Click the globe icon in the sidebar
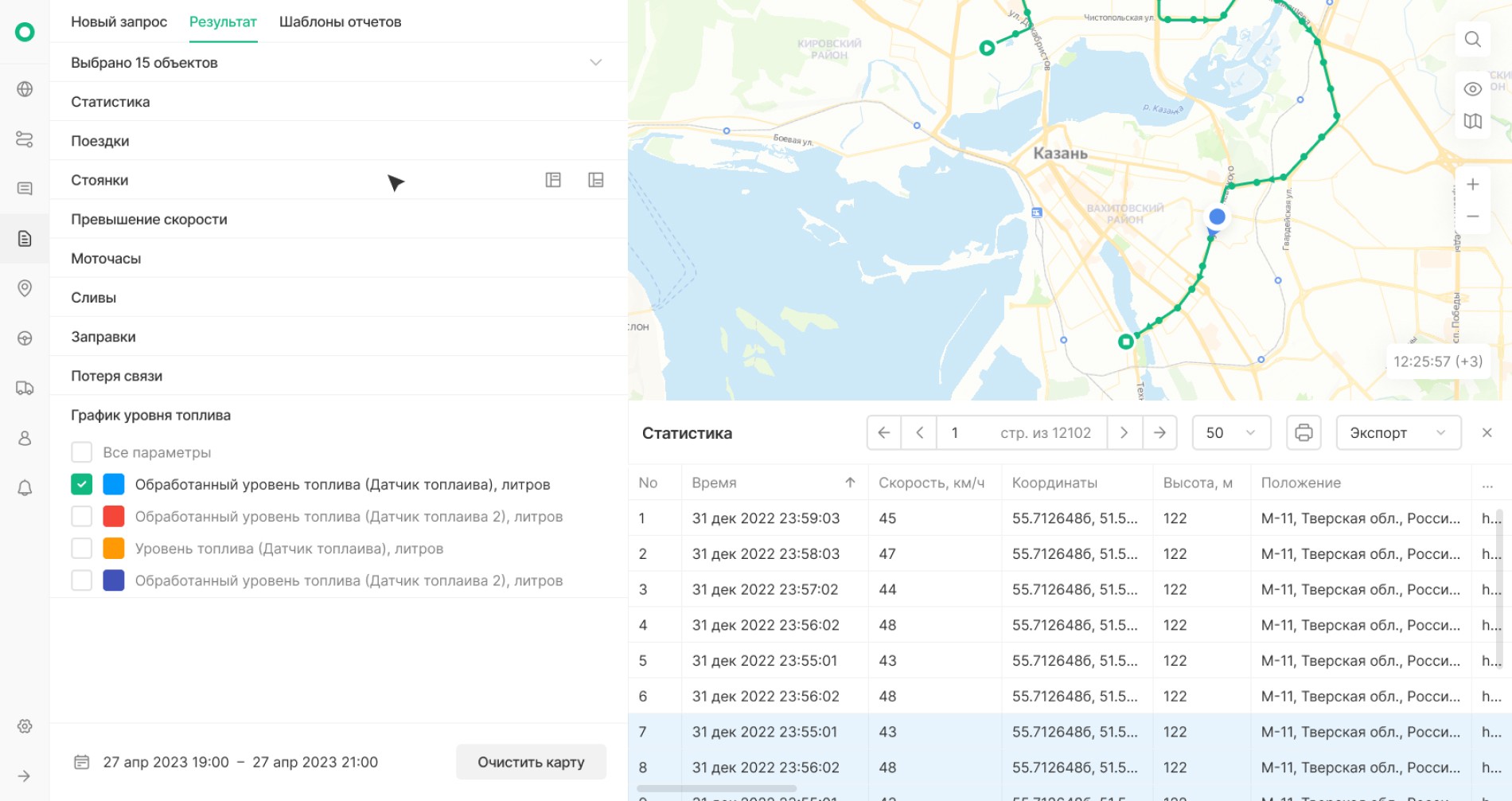Viewport: 1512px width, 801px height. point(25,89)
